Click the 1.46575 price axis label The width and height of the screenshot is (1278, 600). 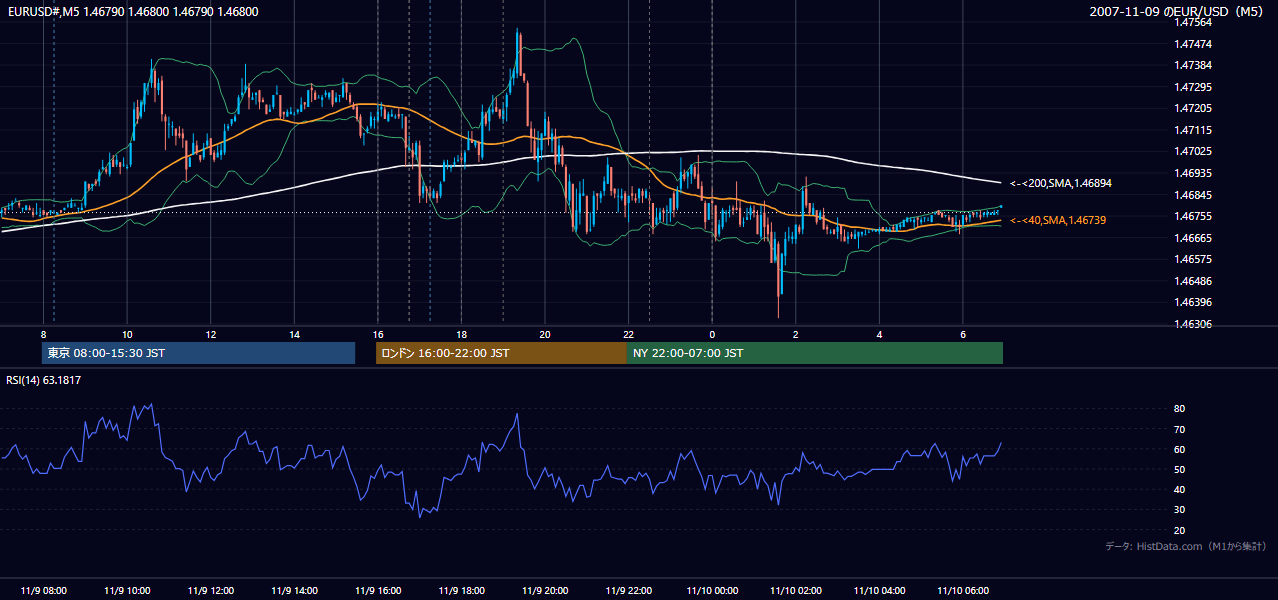pyautogui.click(x=1193, y=259)
